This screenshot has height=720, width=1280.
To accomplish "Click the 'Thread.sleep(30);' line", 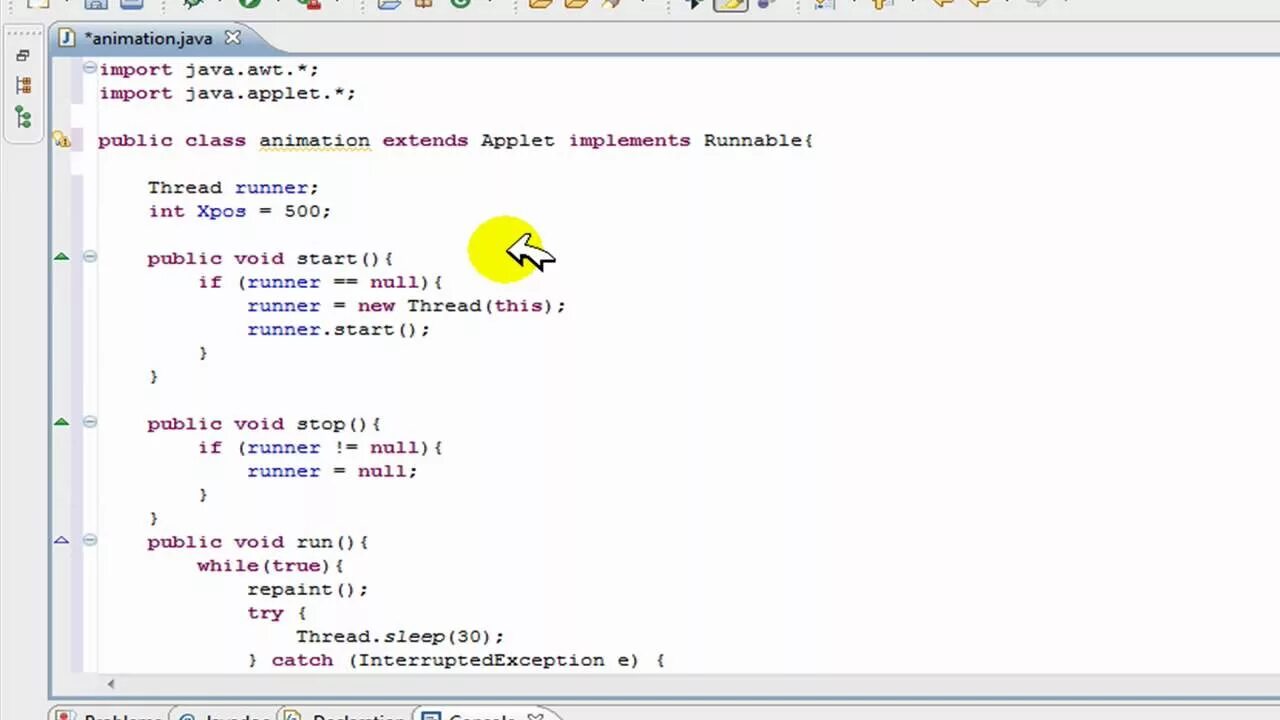I will (x=400, y=636).
